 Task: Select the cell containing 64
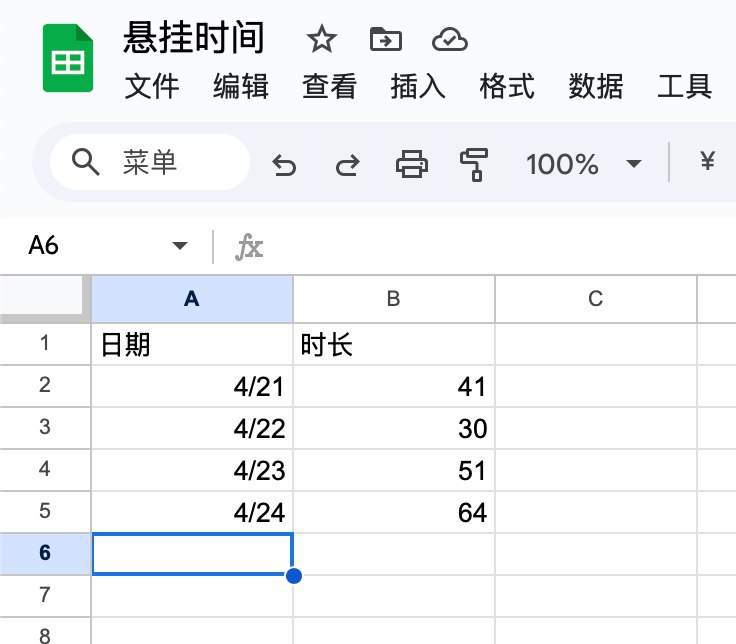pyautogui.click(x=394, y=513)
